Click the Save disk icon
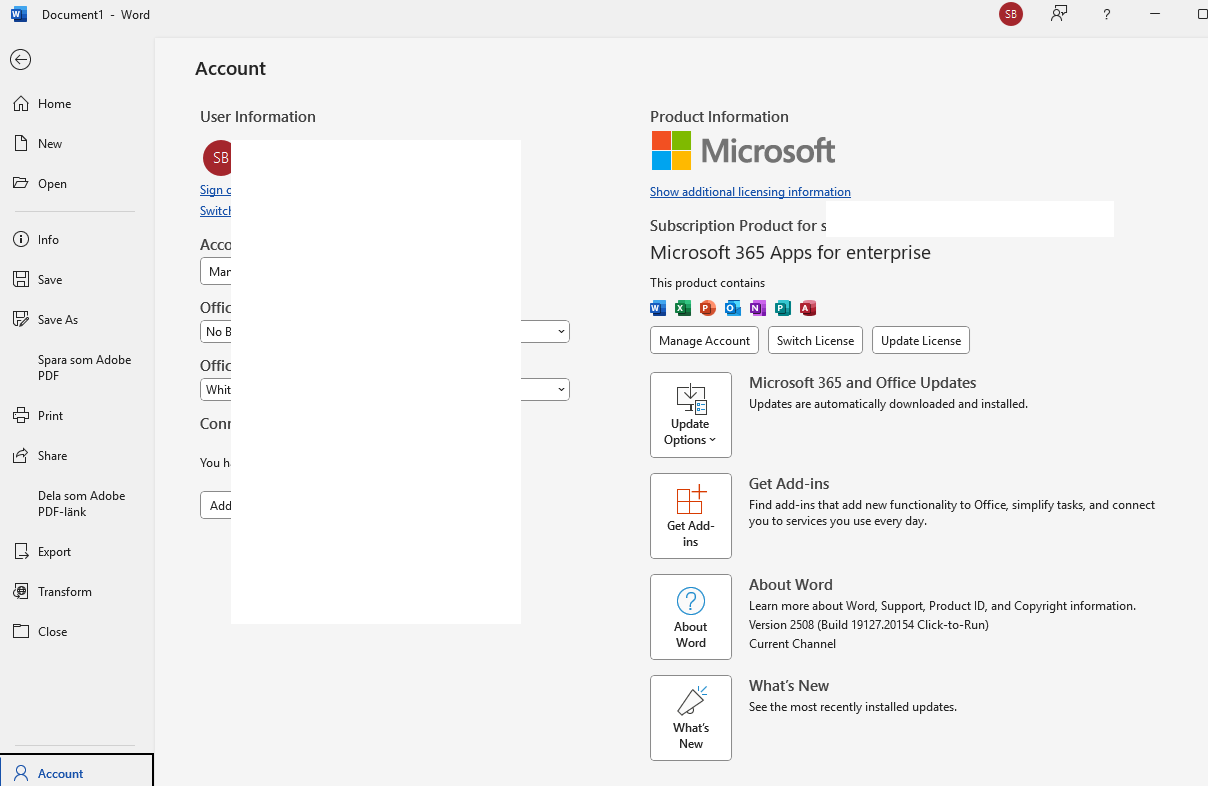Viewport: 1208px width, 786px height. pyautogui.click(x=20, y=280)
